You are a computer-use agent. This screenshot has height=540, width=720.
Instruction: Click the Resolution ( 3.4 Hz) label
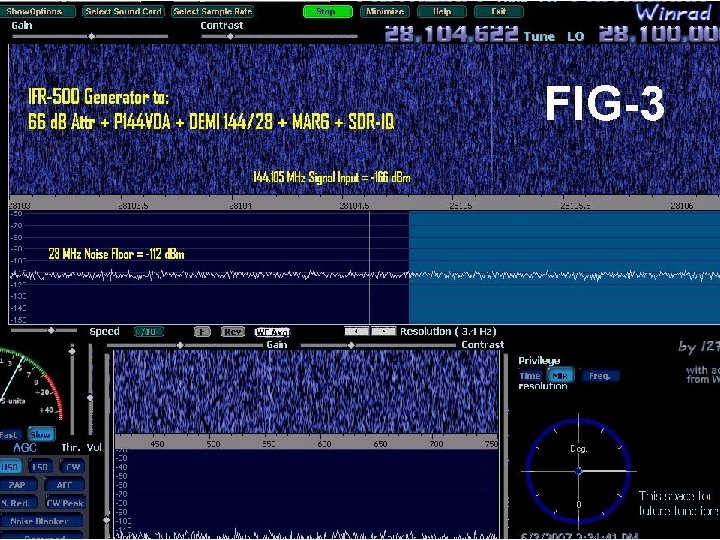click(448, 331)
